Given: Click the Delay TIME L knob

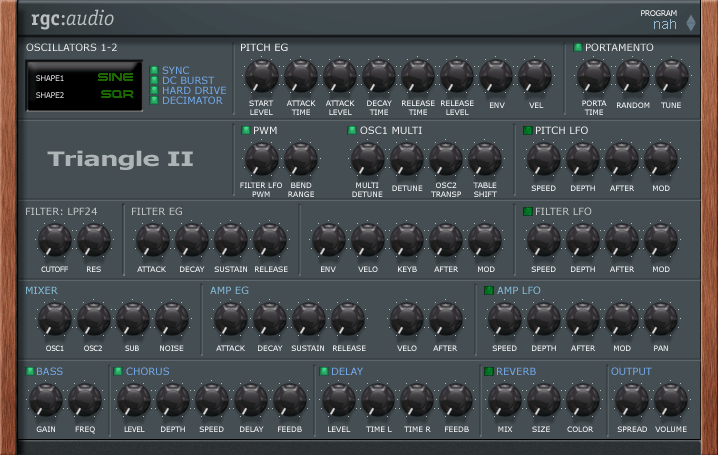Looking at the screenshot, I should 378,400.
